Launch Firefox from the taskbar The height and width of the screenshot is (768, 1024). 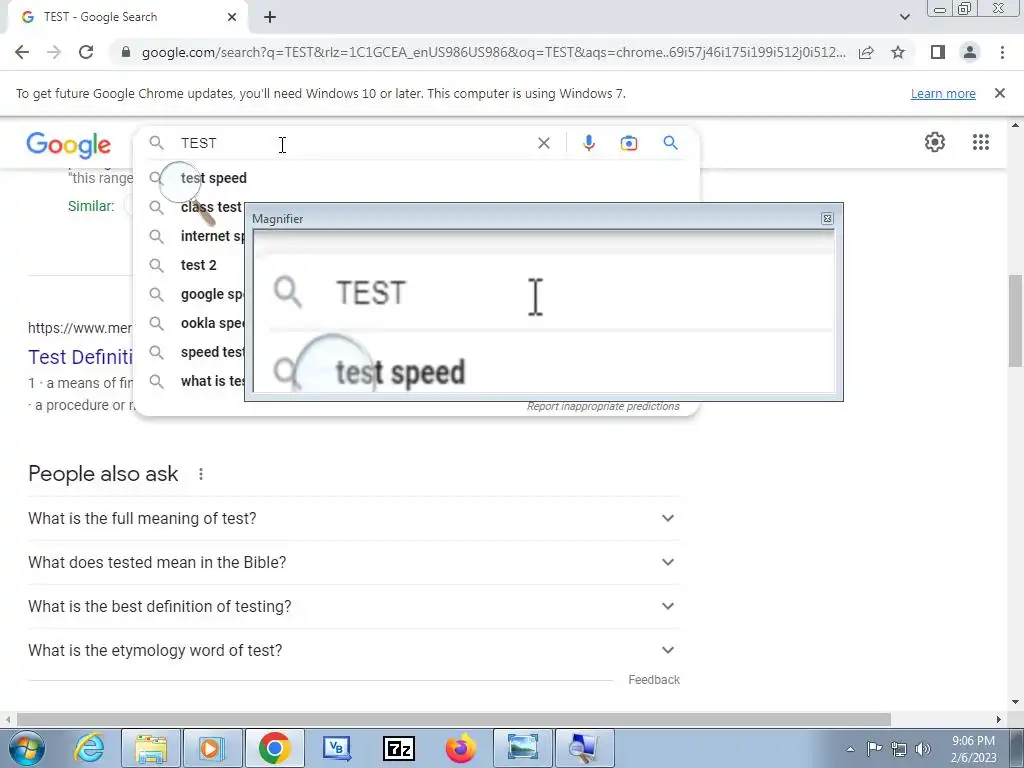pyautogui.click(x=460, y=748)
